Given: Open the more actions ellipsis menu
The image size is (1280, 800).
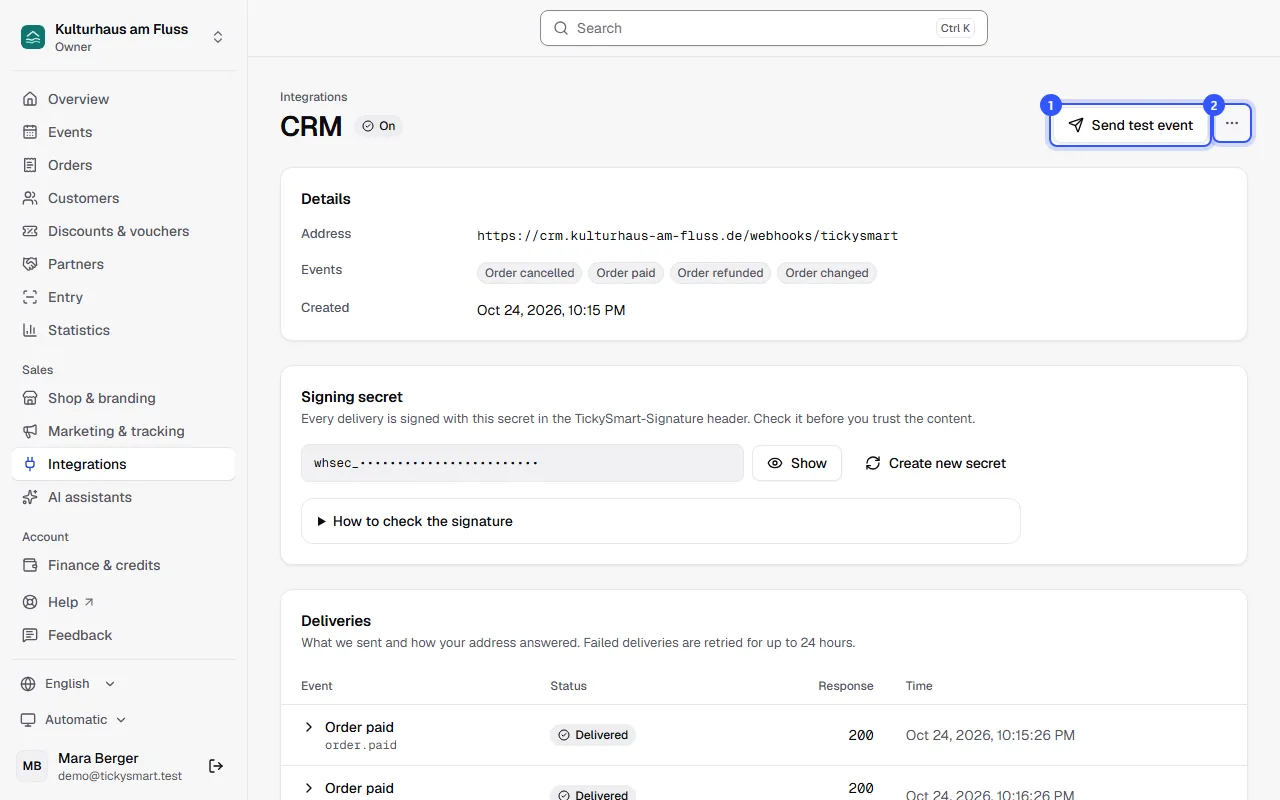Looking at the screenshot, I should pyautogui.click(x=1232, y=124).
